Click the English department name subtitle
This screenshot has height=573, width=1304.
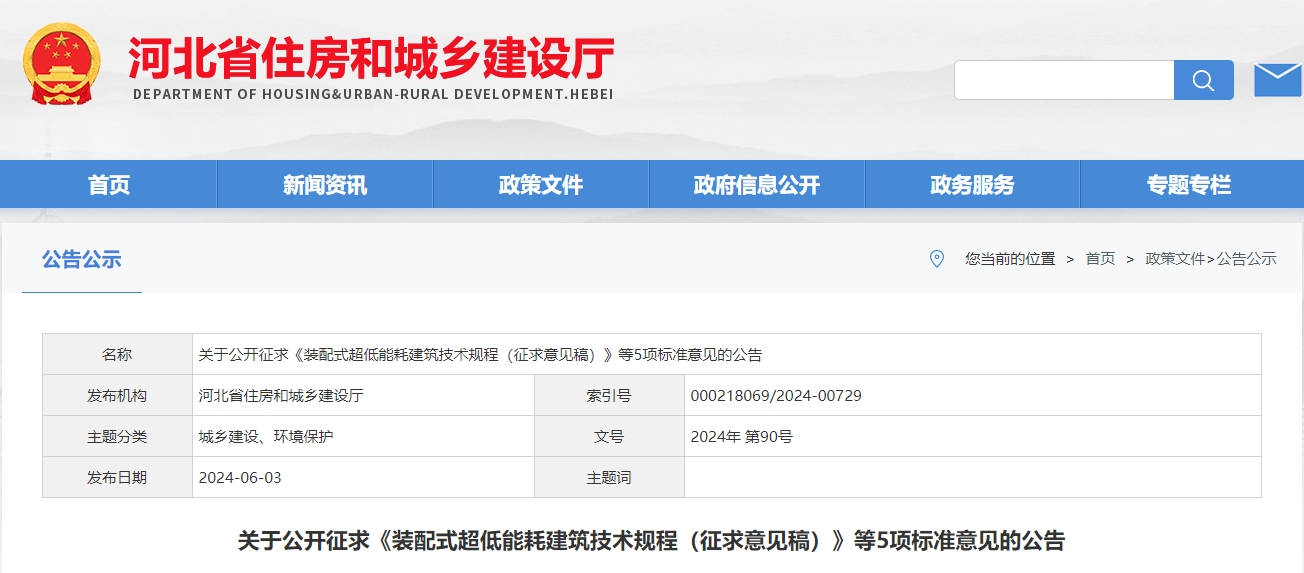373,94
